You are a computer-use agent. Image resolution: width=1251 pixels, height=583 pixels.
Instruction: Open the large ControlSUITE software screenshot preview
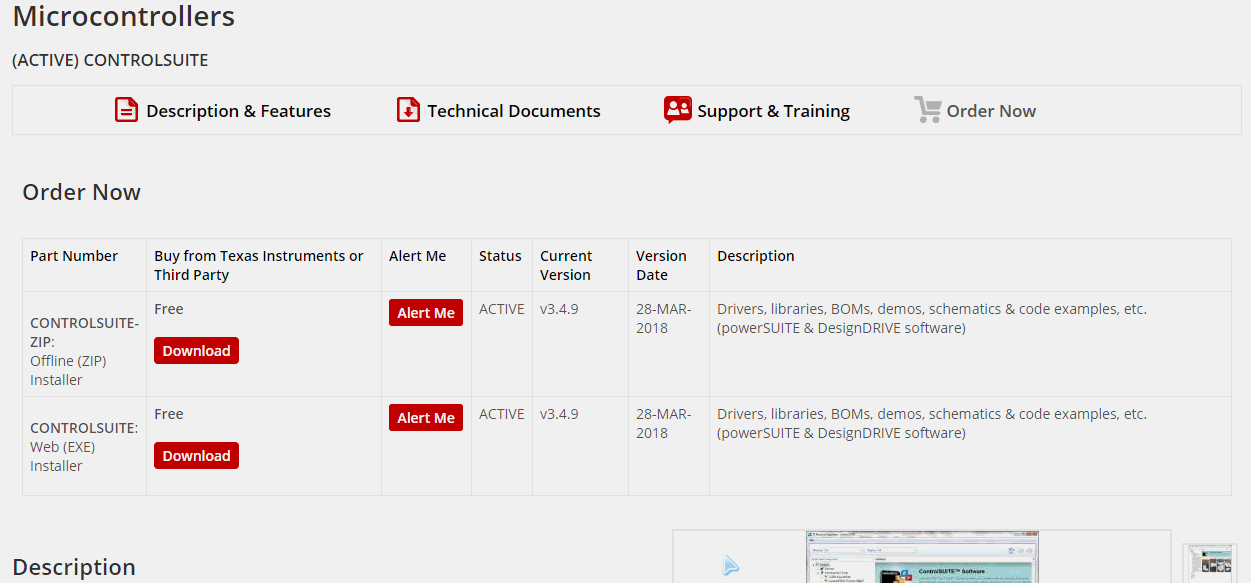click(922, 557)
